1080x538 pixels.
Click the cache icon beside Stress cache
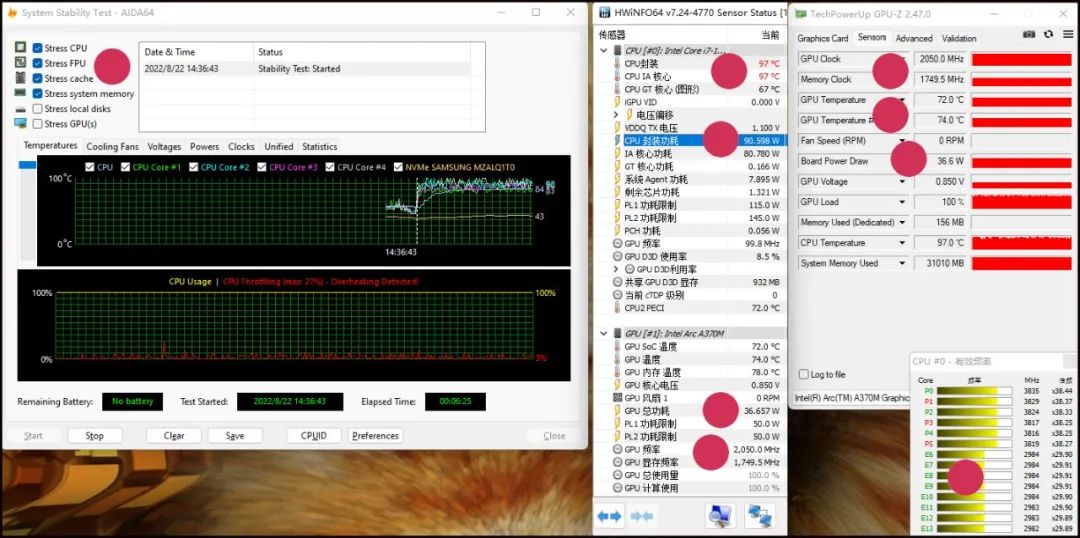21,78
